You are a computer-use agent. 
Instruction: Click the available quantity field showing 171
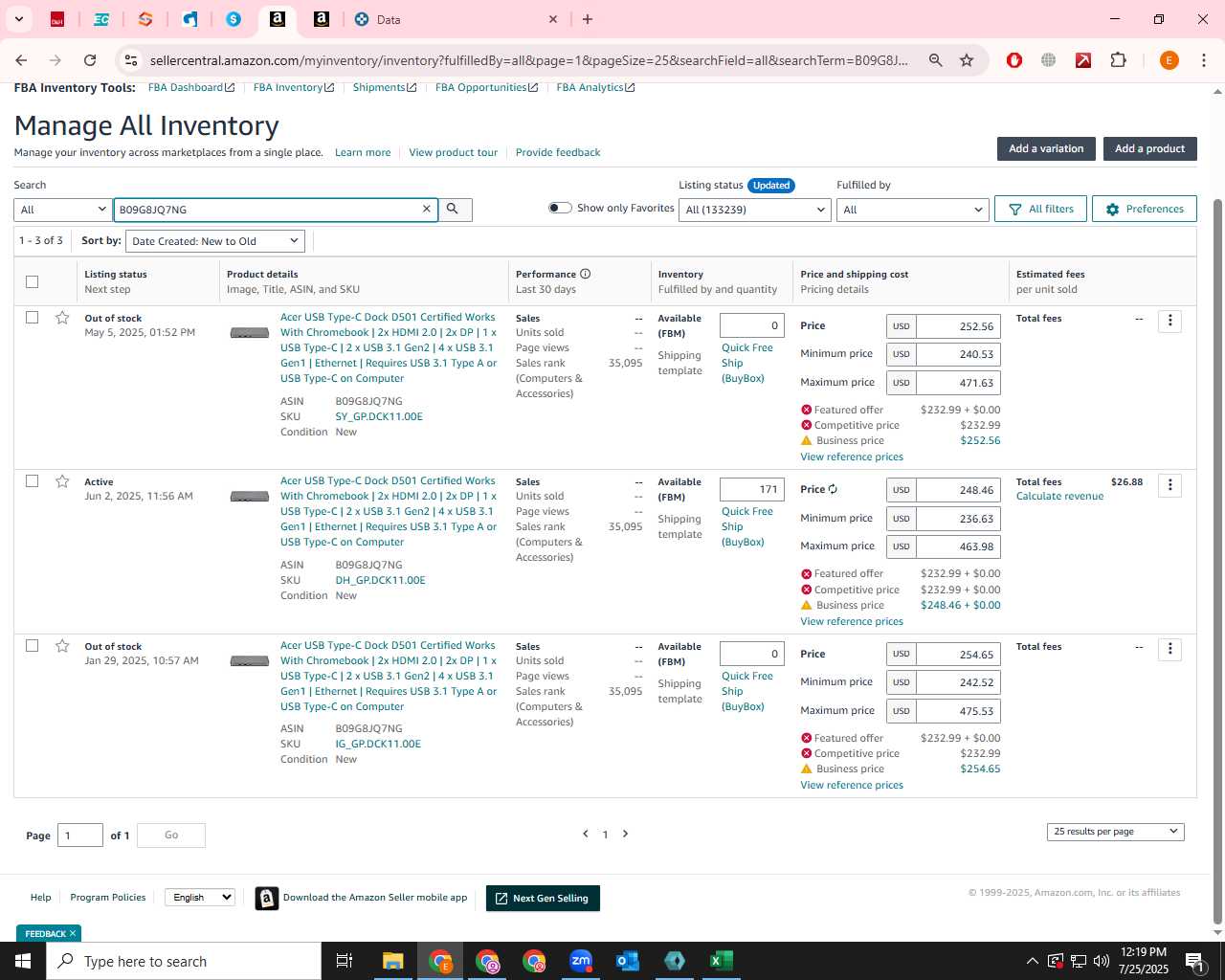point(752,489)
